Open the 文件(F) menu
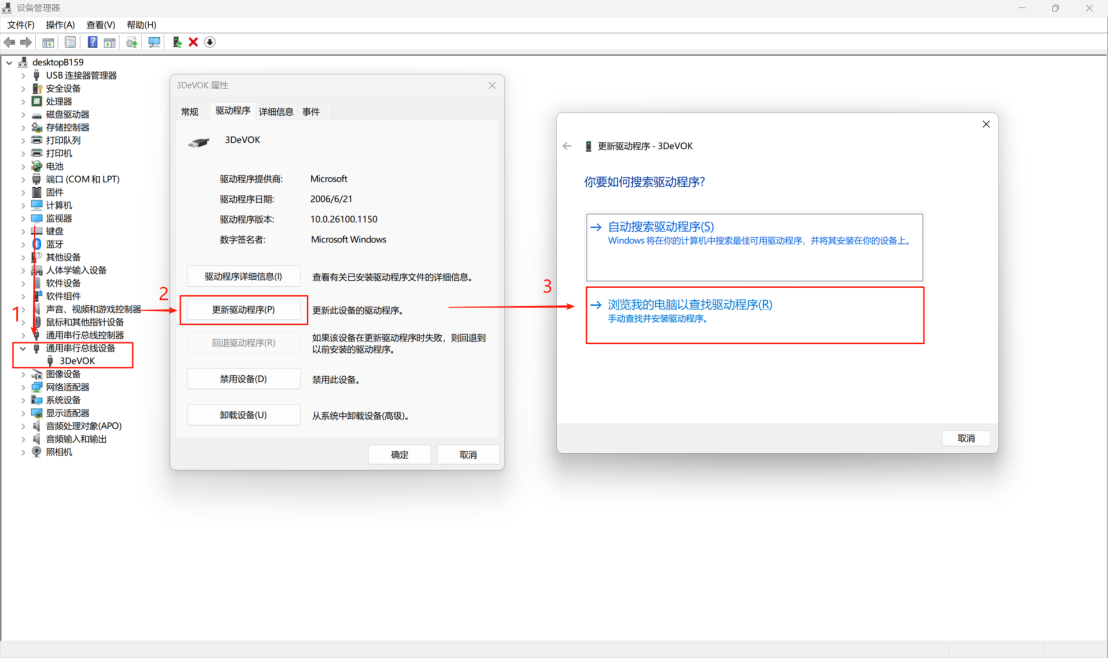This screenshot has width=1108, height=658. tap(20, 25)
